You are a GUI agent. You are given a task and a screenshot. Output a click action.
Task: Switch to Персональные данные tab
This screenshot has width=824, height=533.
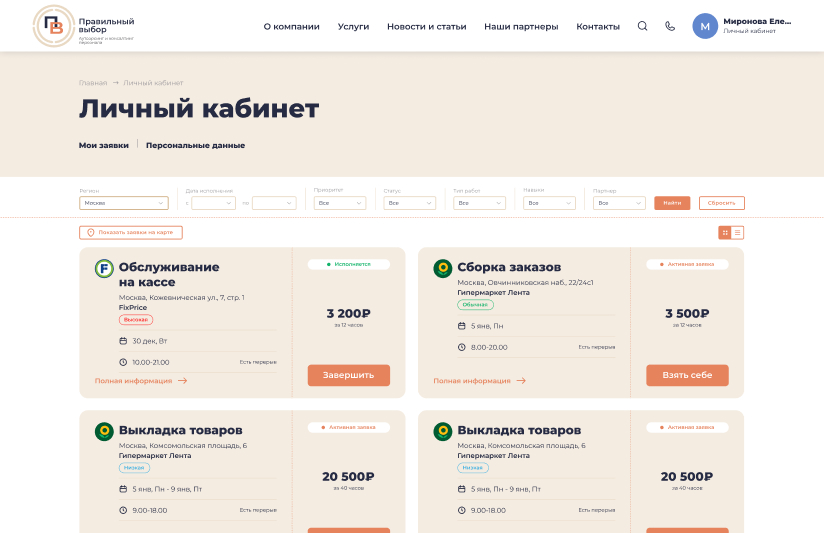click(195, 145)
